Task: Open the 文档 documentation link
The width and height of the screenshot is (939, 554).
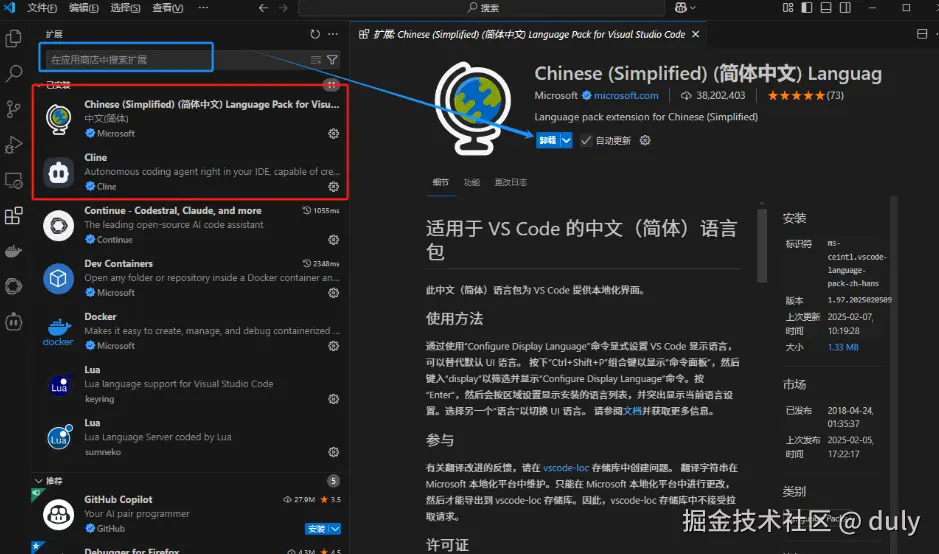Action: 632,411
